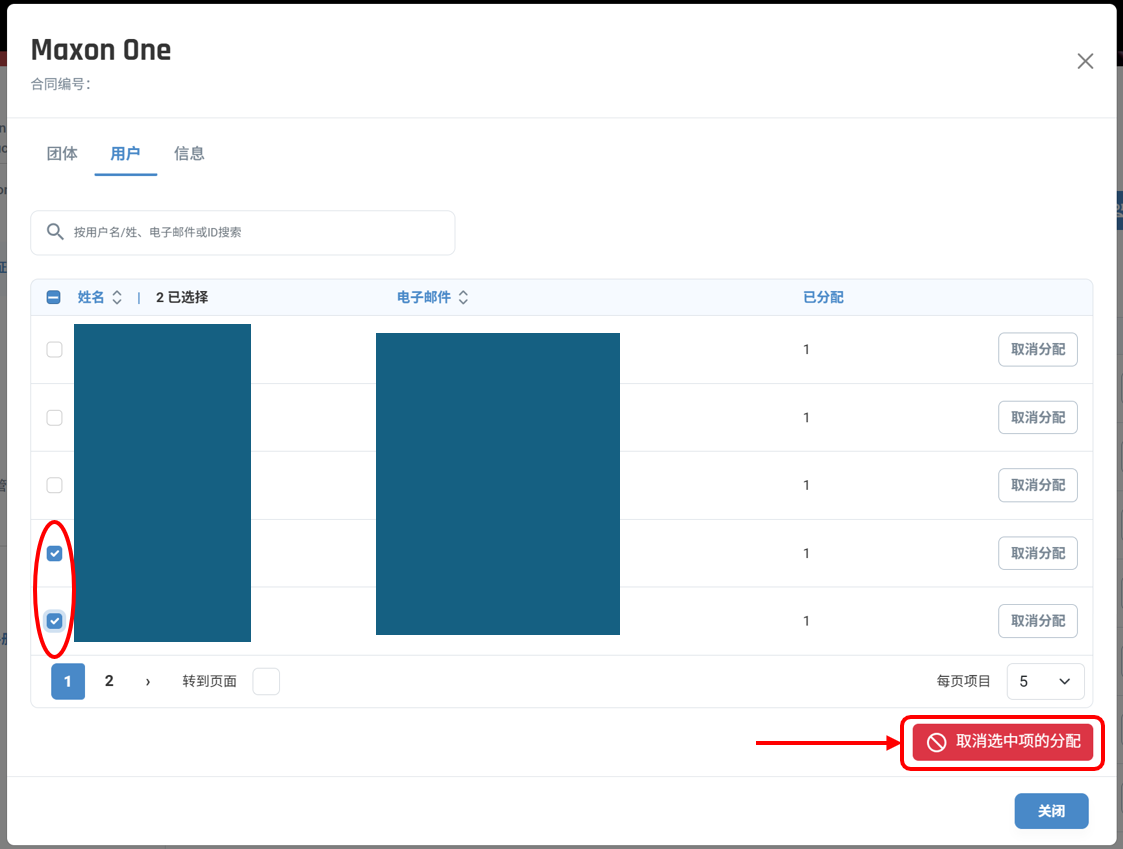Image resolution: width=1123 pixels, height=849 pixels.
Task: Uncheck the fifth row checkbox
Action: click(54, 620)
